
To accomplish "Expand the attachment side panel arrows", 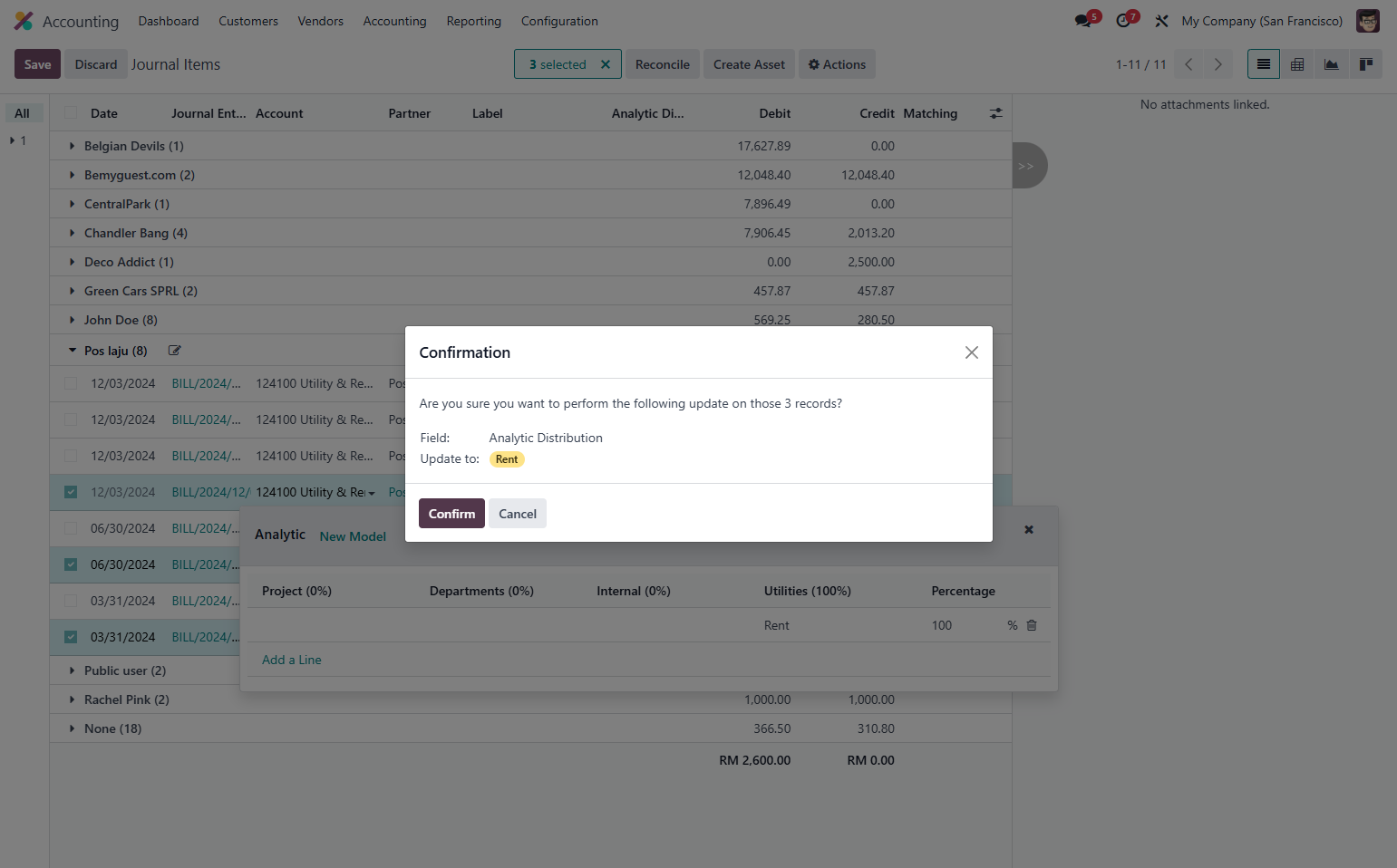I will pos(1028,166).
